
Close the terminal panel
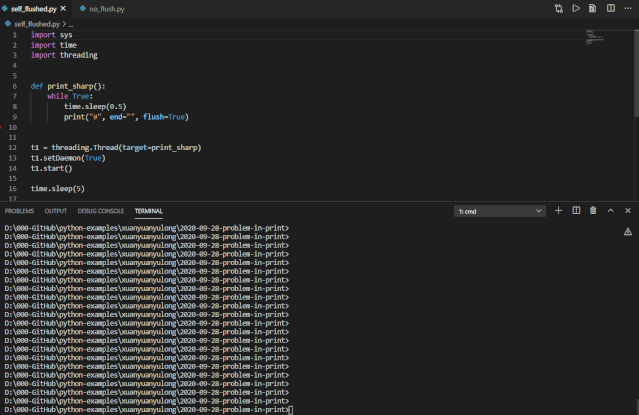(x=627, y=211)
